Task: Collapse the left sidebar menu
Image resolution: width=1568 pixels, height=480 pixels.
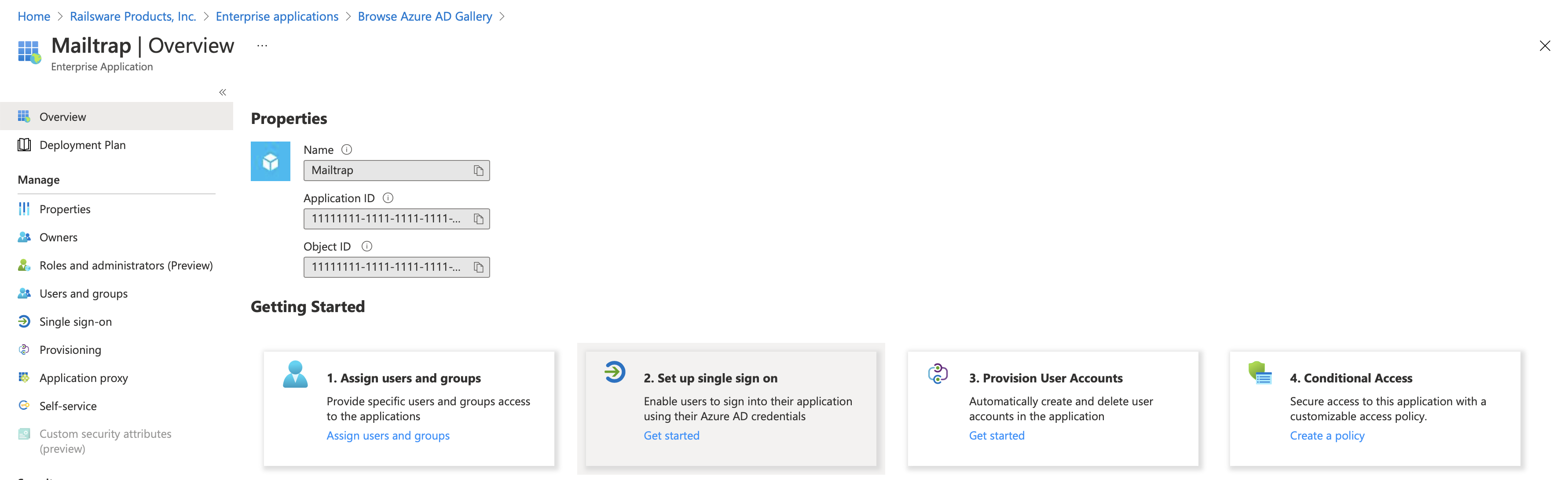Action: [x=223, y=92]
